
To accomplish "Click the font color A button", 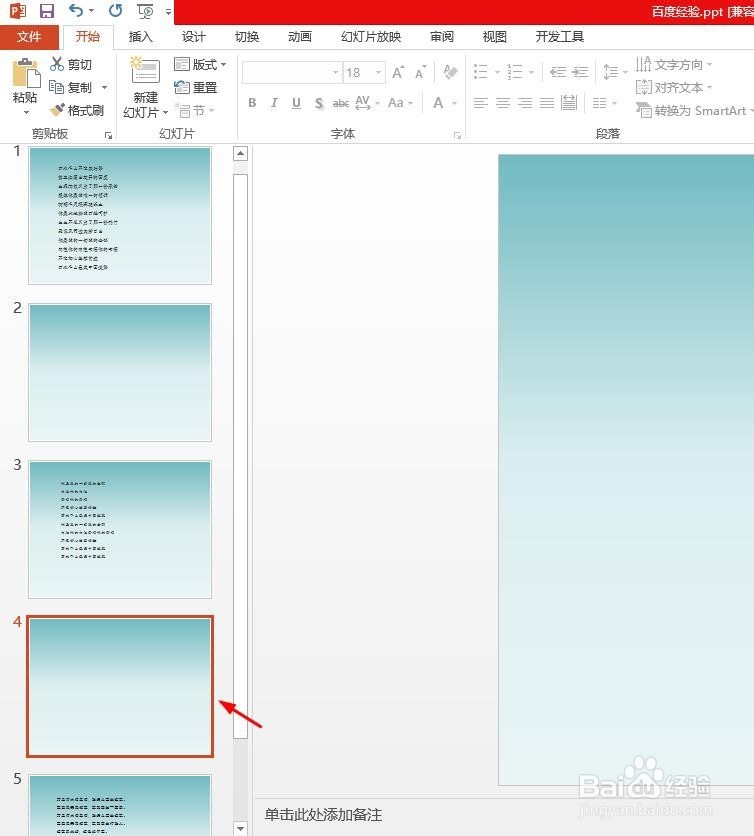I will pyautogui.click(x=438, y=103).
